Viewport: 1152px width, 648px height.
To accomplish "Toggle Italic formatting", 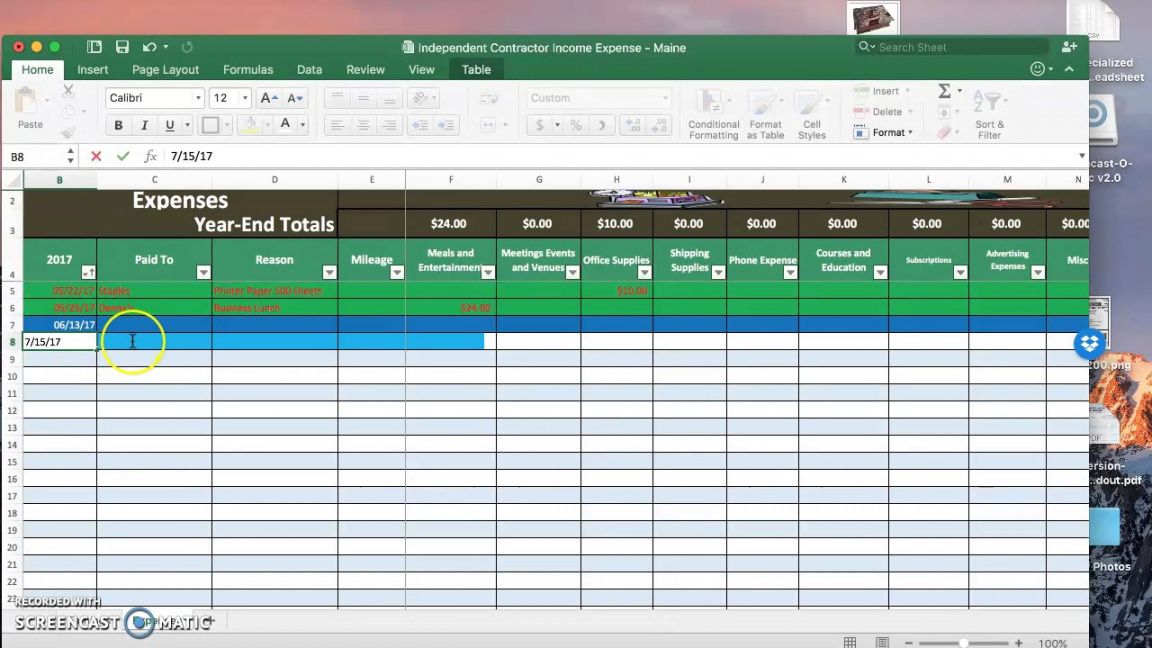I will [x=144, y=125].
